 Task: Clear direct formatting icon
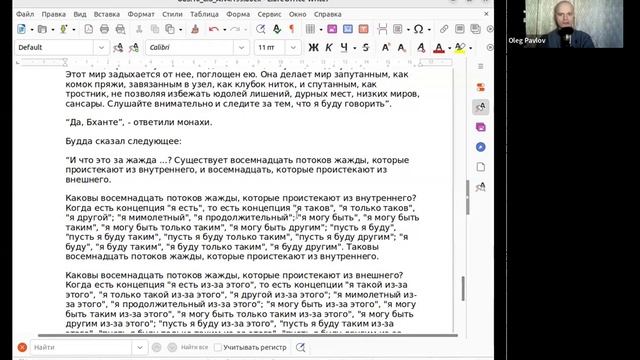[421, 48]
